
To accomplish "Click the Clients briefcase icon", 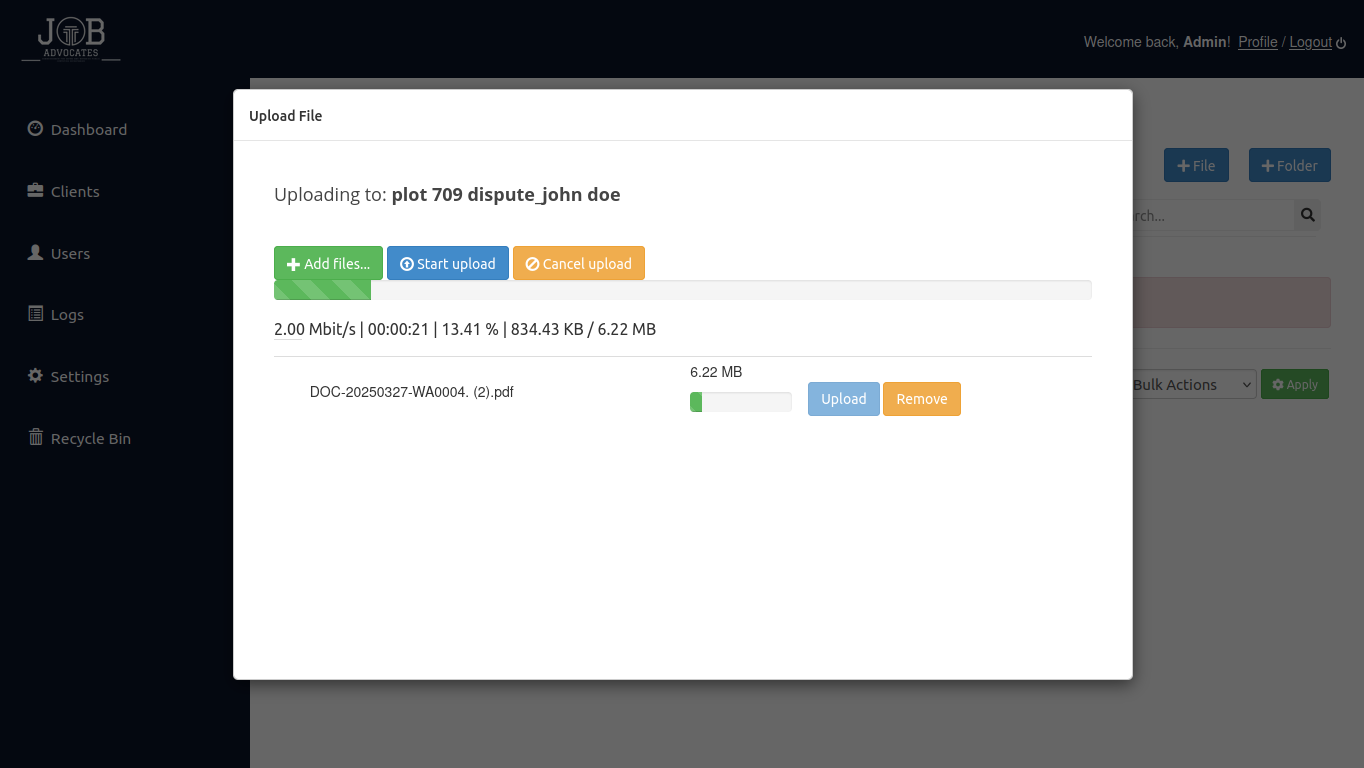I will (x=35, y=191).
